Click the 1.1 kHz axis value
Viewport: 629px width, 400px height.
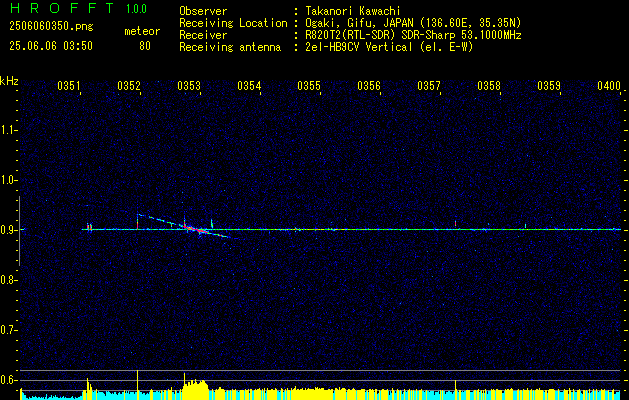pyautogui.click(x=8, y=130)
